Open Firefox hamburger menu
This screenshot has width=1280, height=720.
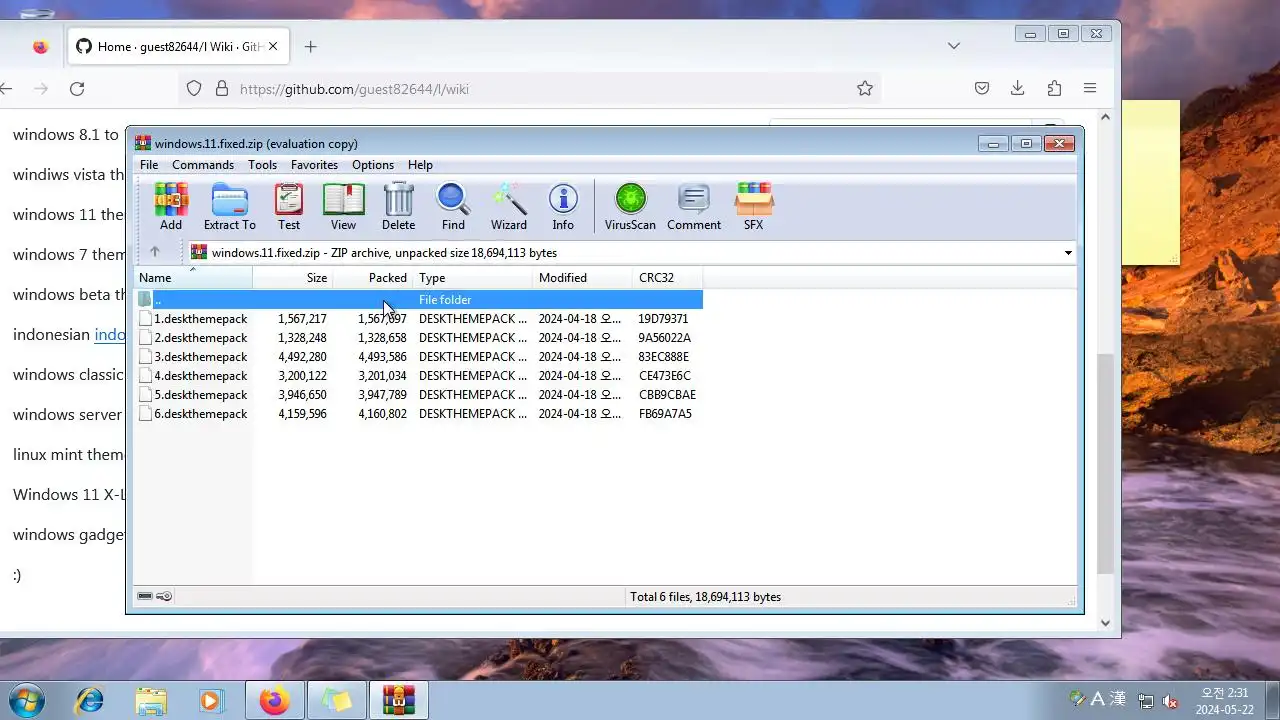click(x=1090, y=89)
